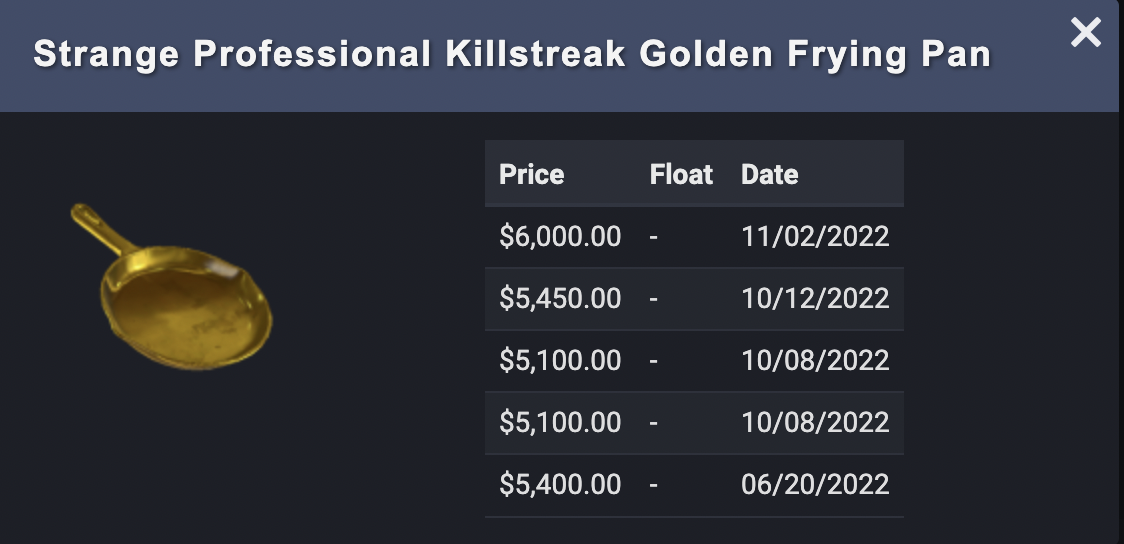Click the word Strange in the title
The image size is (1124, 544).
point(105,55)
